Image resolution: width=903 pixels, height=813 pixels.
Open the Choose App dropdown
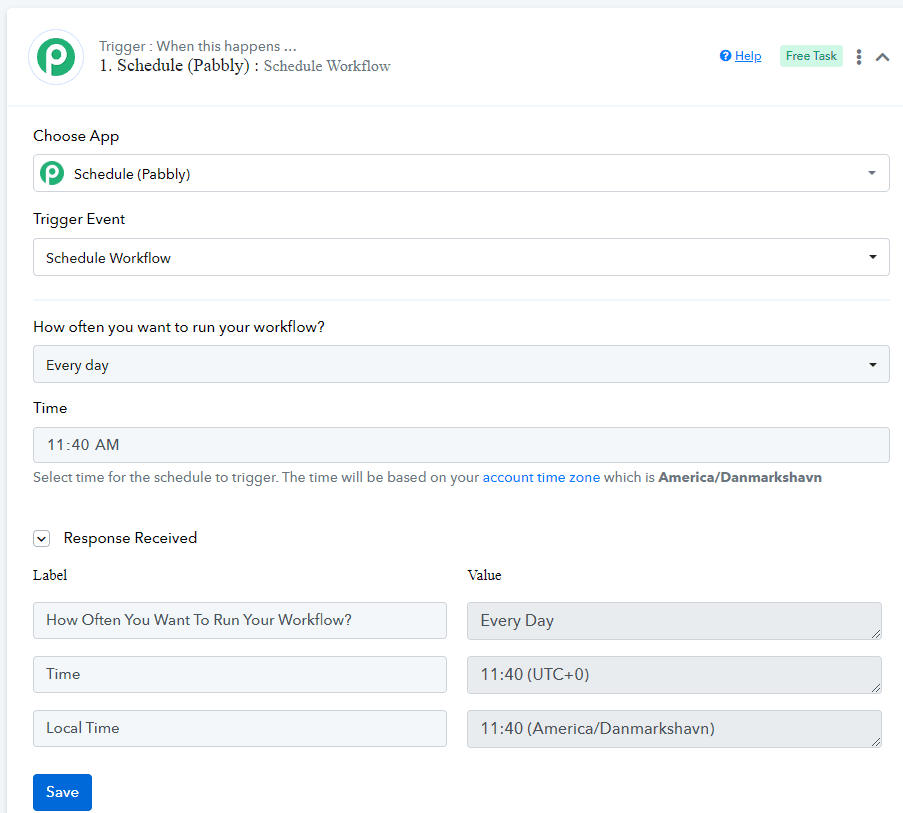[461, 173]
